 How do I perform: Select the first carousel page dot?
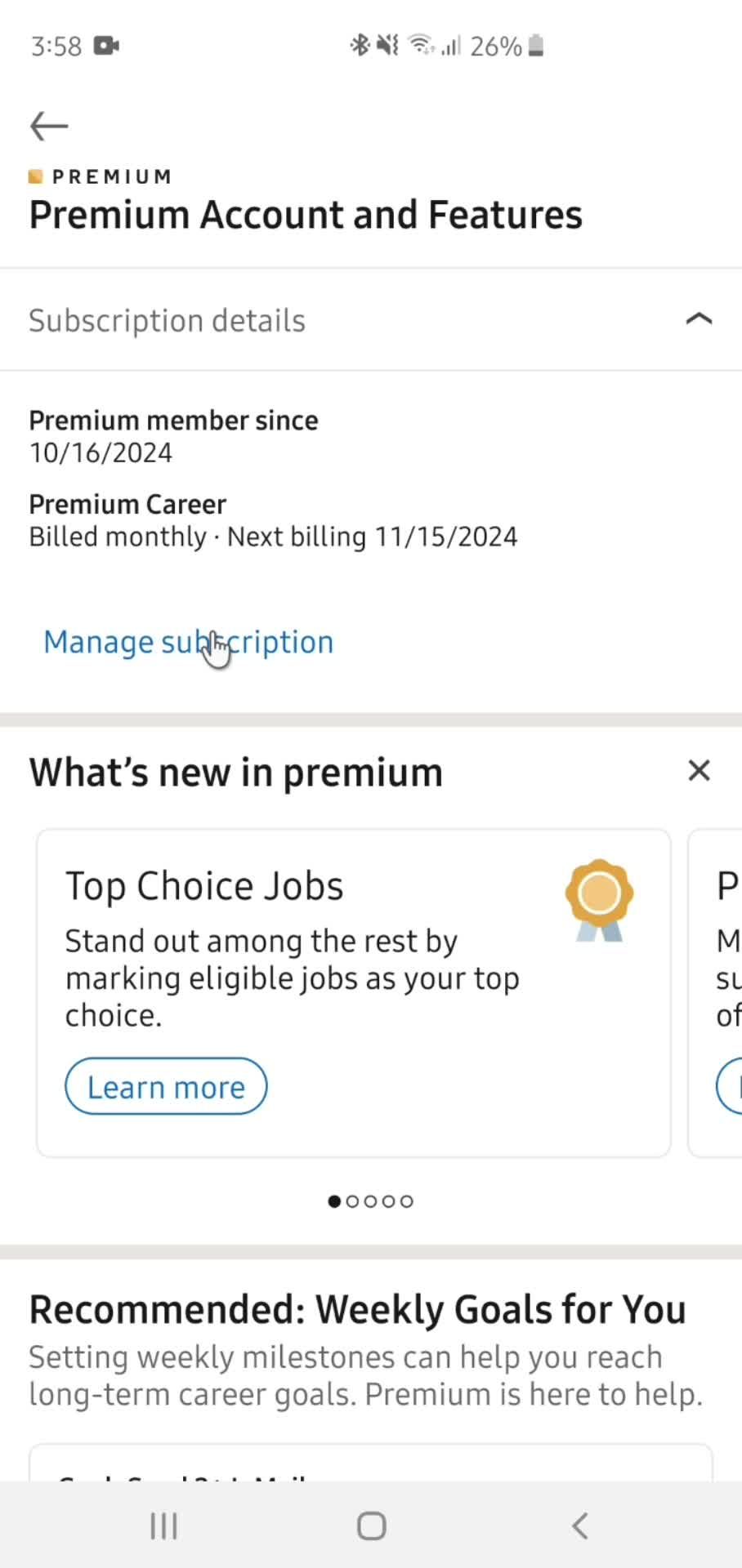(x=334, y=1201)
